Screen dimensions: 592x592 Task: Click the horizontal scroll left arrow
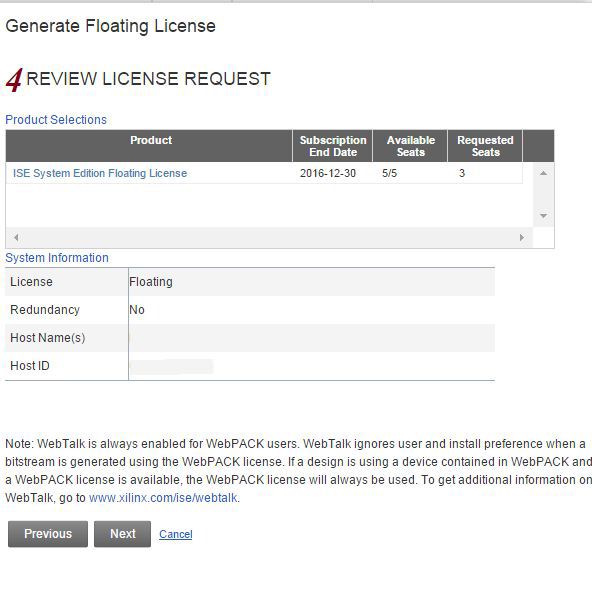point(16,237)
